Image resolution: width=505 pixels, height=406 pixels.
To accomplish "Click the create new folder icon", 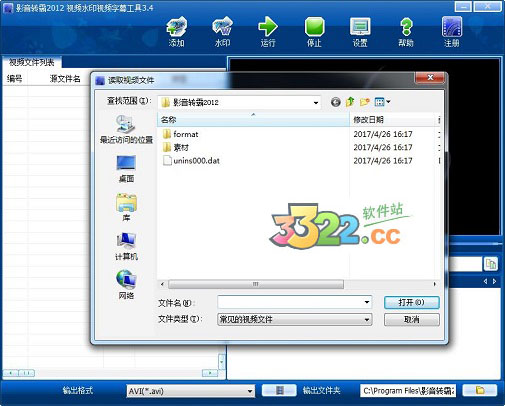I will coord(365,102).
